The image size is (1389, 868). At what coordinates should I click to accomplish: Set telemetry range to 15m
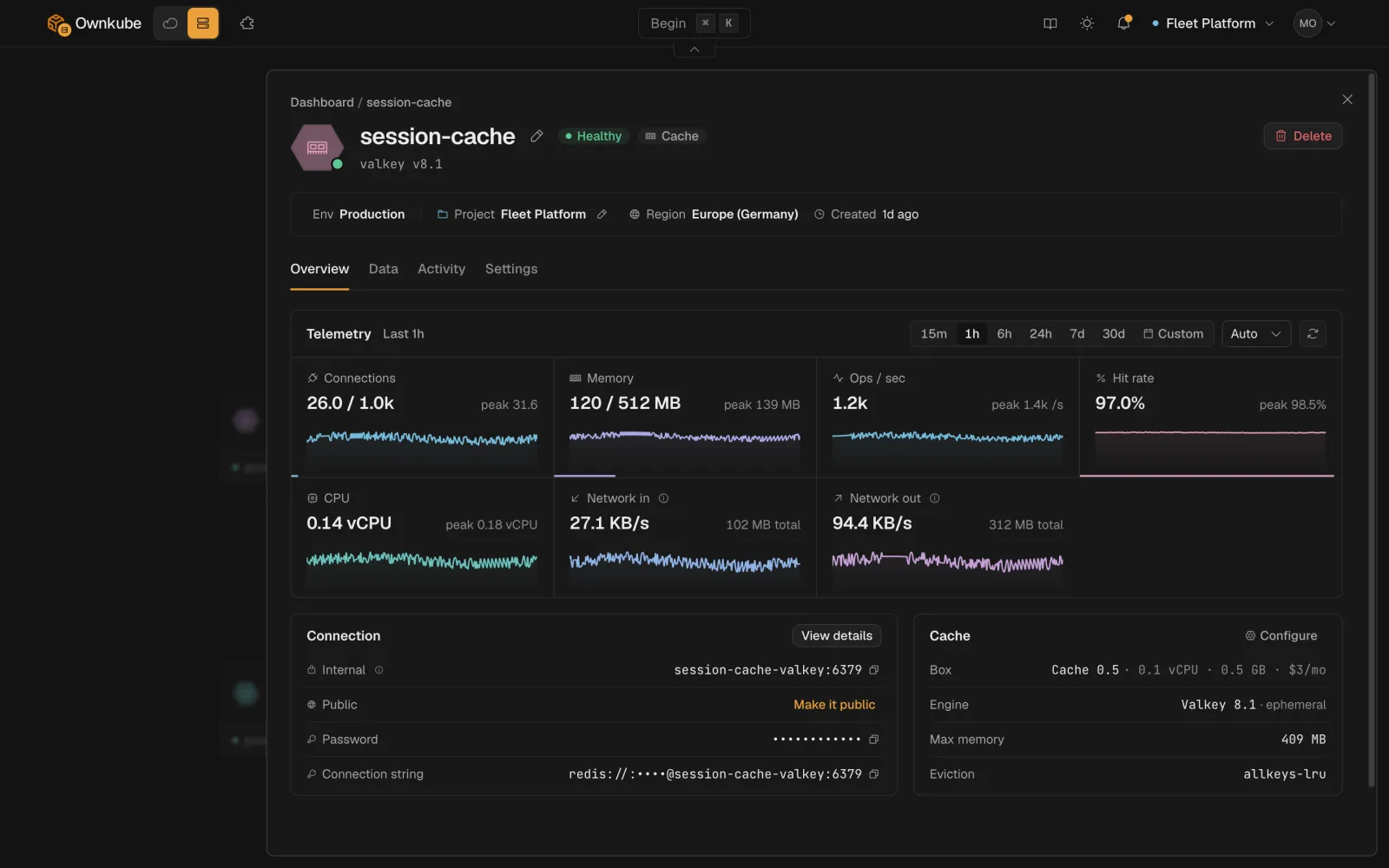(x=934, y=334)
